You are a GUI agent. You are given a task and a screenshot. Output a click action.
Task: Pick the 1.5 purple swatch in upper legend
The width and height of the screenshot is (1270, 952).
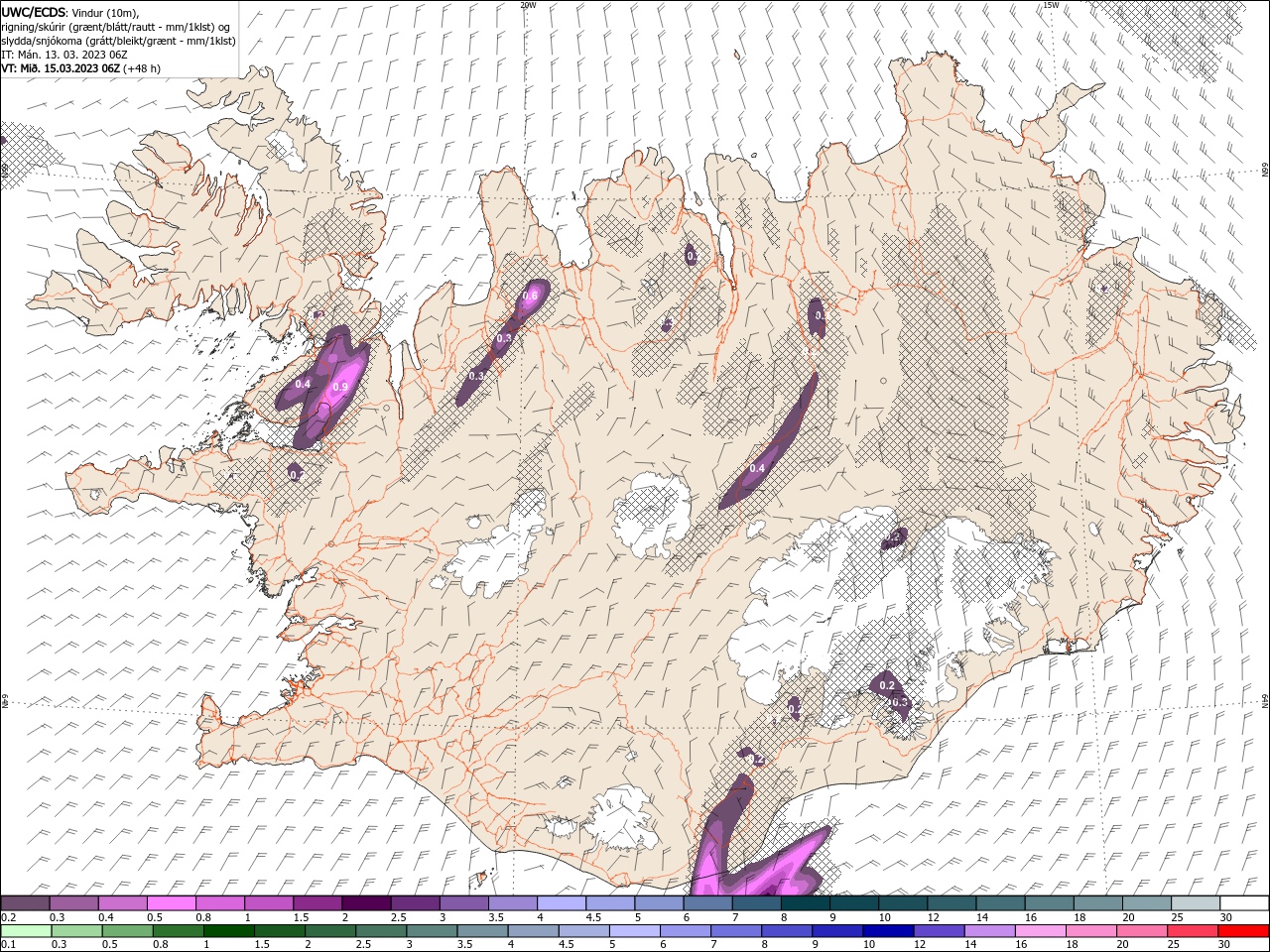coord(317,903)
